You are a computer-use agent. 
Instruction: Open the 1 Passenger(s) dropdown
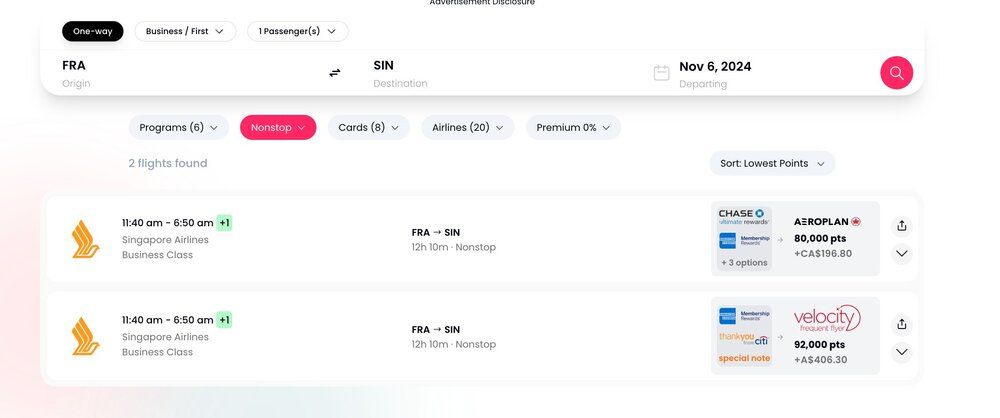297,31
